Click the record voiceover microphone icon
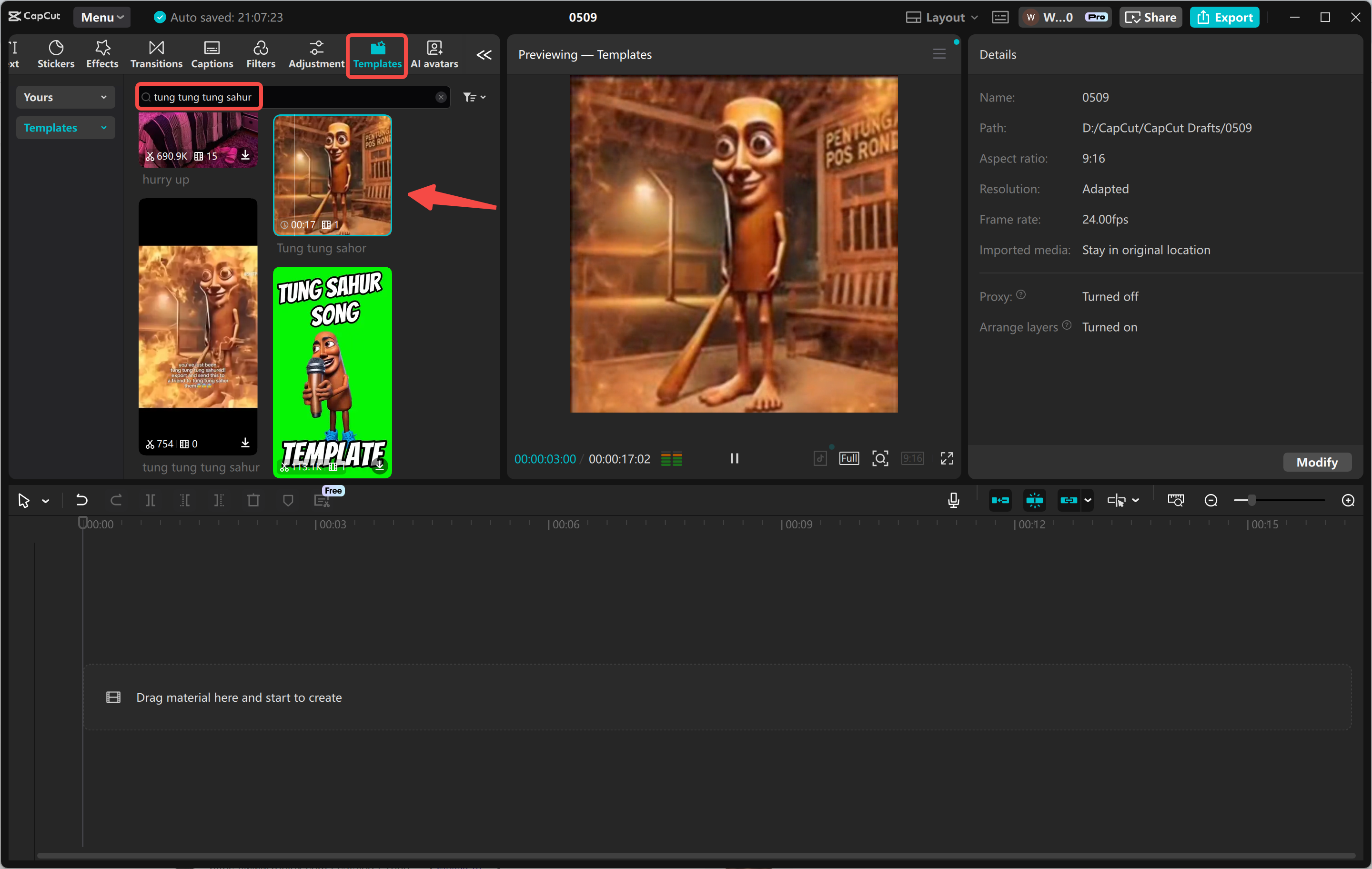The image size is (1372, 869). (953, 500)
